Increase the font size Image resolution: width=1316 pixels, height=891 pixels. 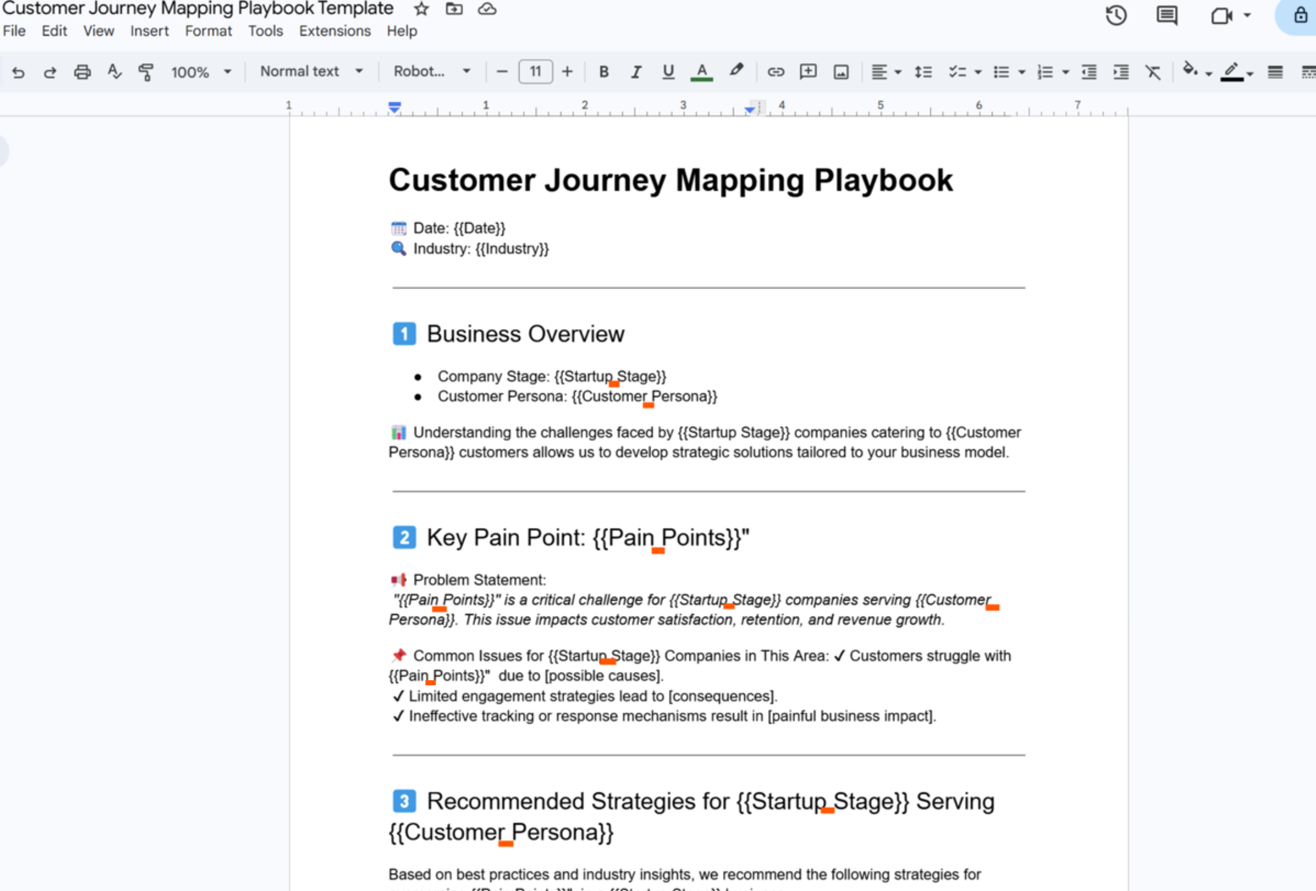pyautogui.click(x=567, y=72)
